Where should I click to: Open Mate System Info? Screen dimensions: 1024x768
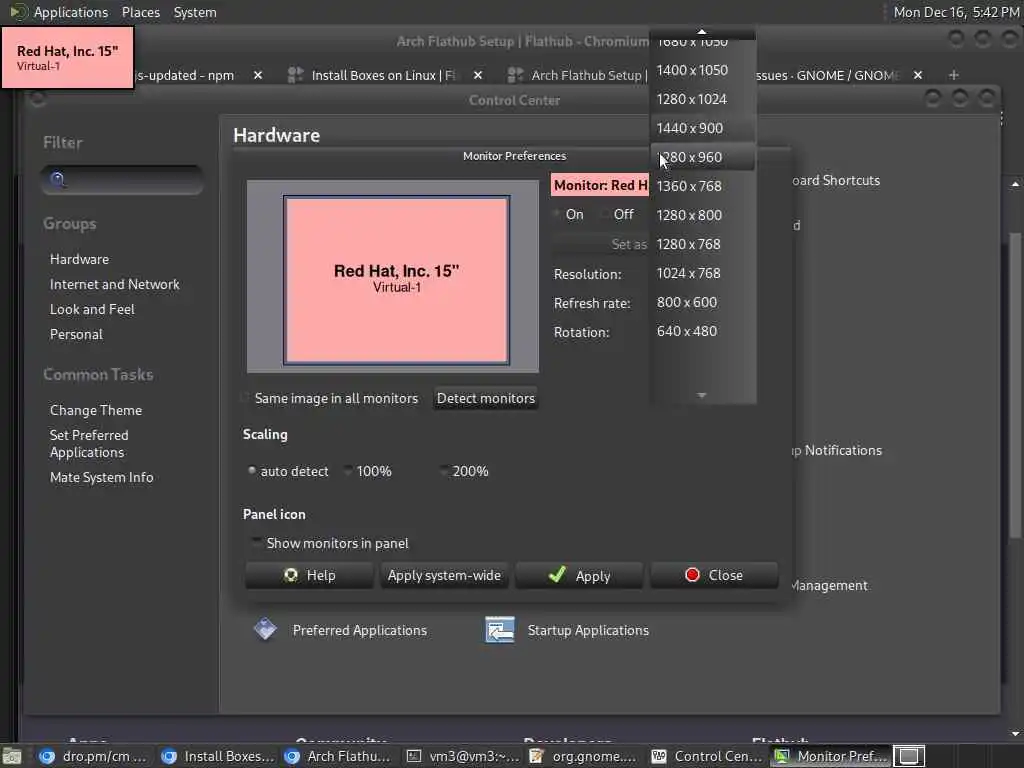[x=102, y=477]
